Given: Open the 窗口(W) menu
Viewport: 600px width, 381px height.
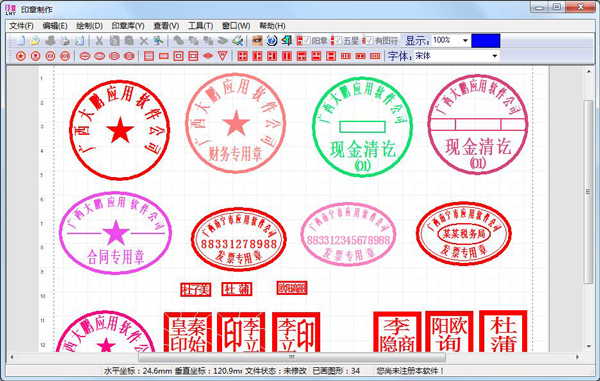Looking at the screenshot, I should click(236, 26).
